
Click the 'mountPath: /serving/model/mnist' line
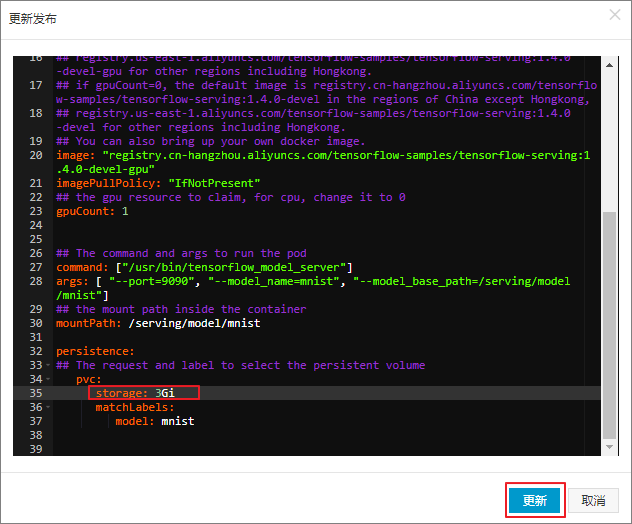click(158, 323)
